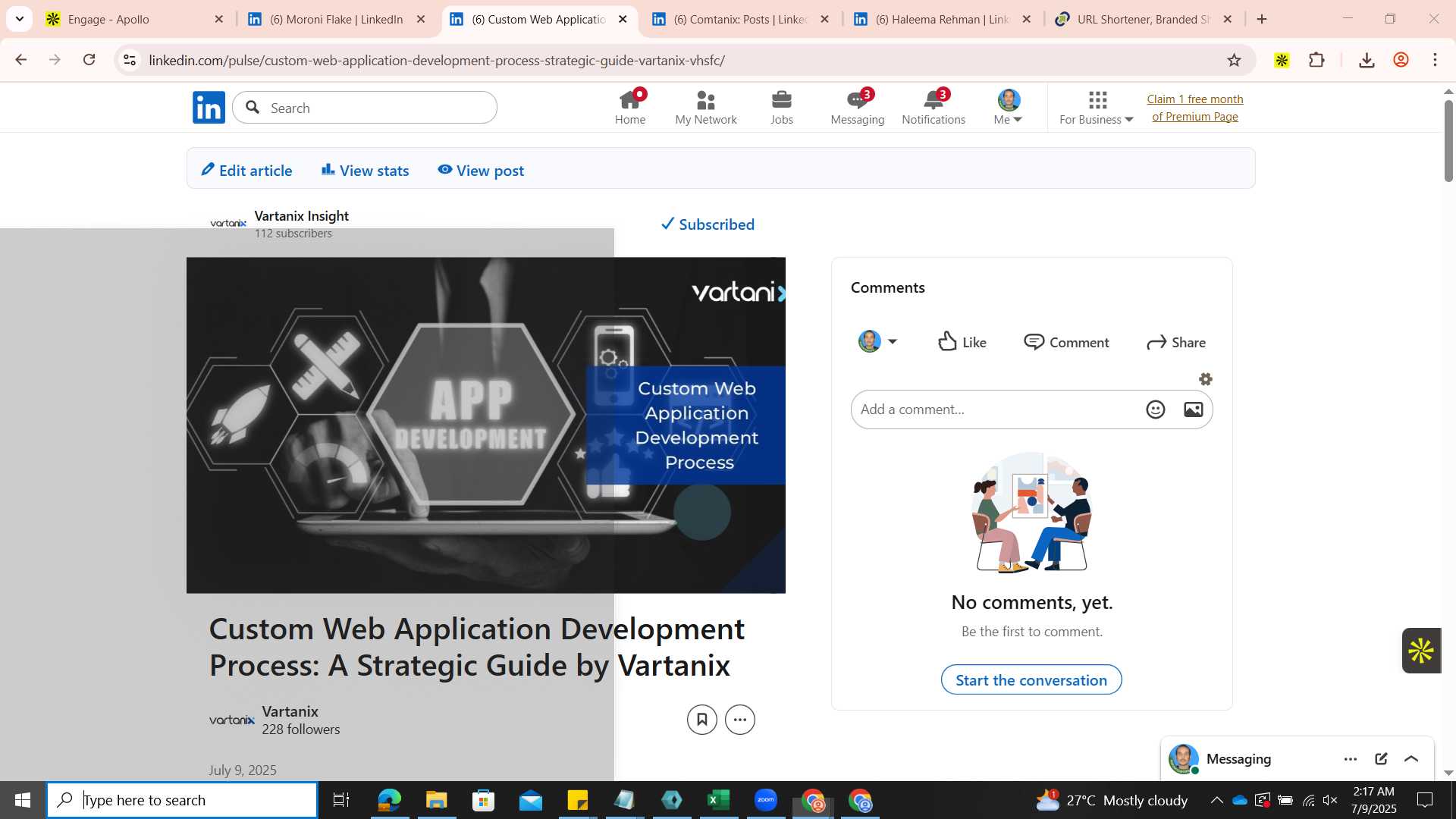Open Messaging overlay options ellipsis
Screen dimensions: 1456x819
coord(1351,759)
